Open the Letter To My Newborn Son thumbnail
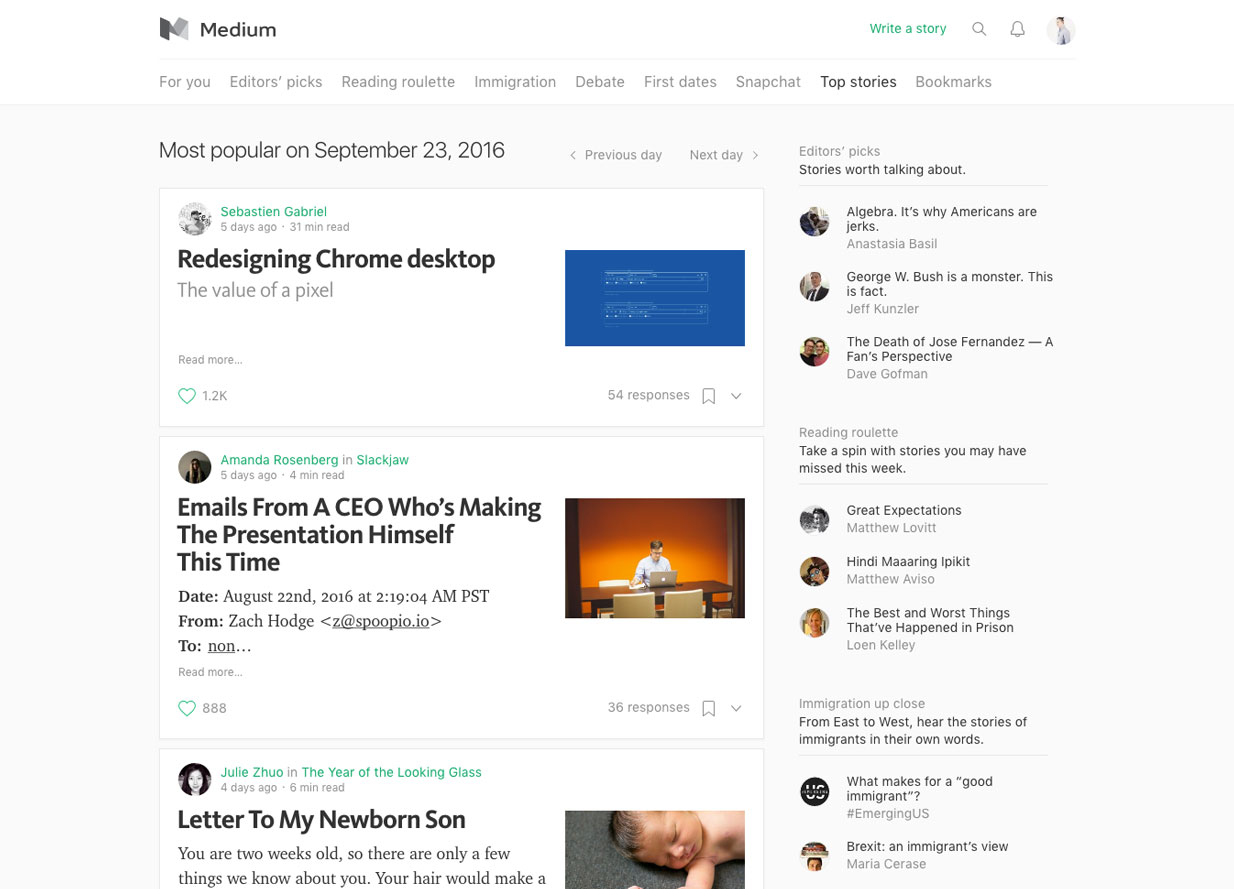The image size is (1234, 889). pos(655,850)
